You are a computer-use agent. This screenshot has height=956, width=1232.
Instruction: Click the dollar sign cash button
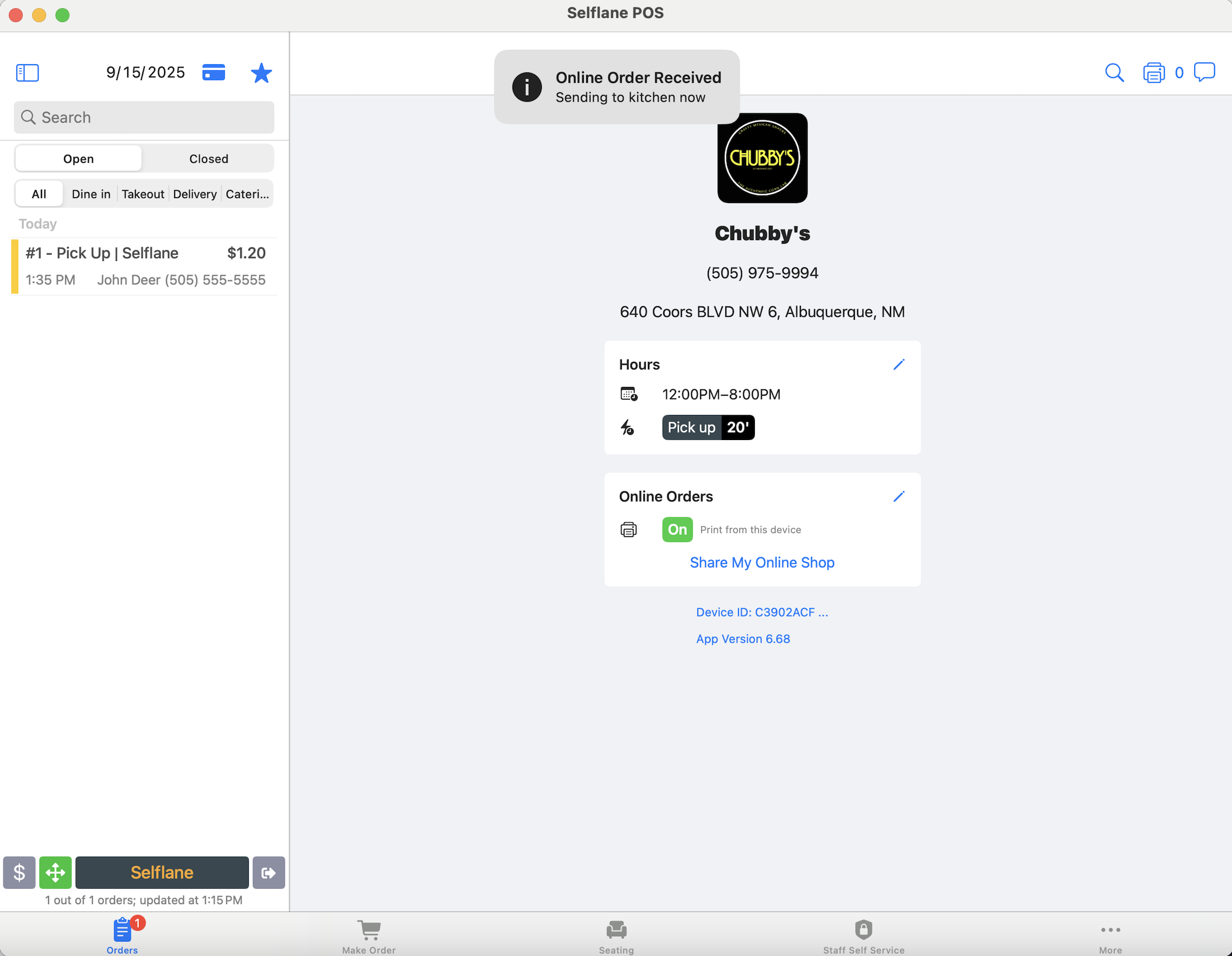coord(19,872)
